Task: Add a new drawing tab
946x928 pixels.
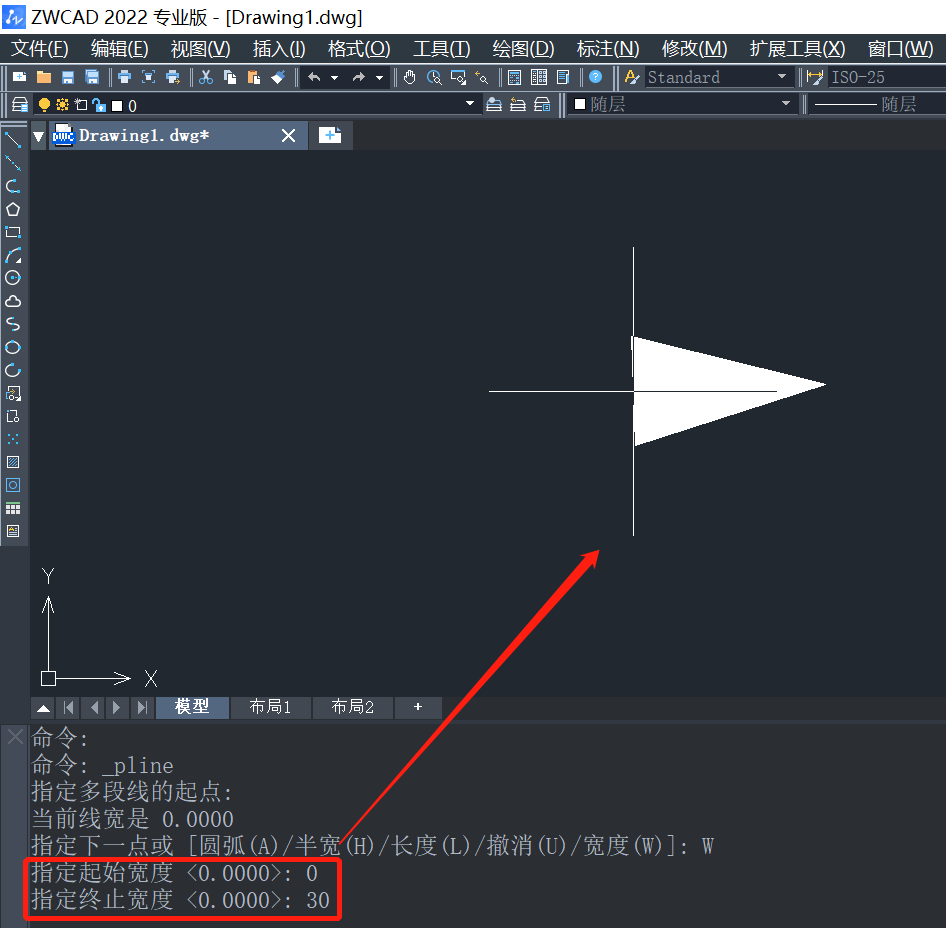Action: click(x=330, y=135)
